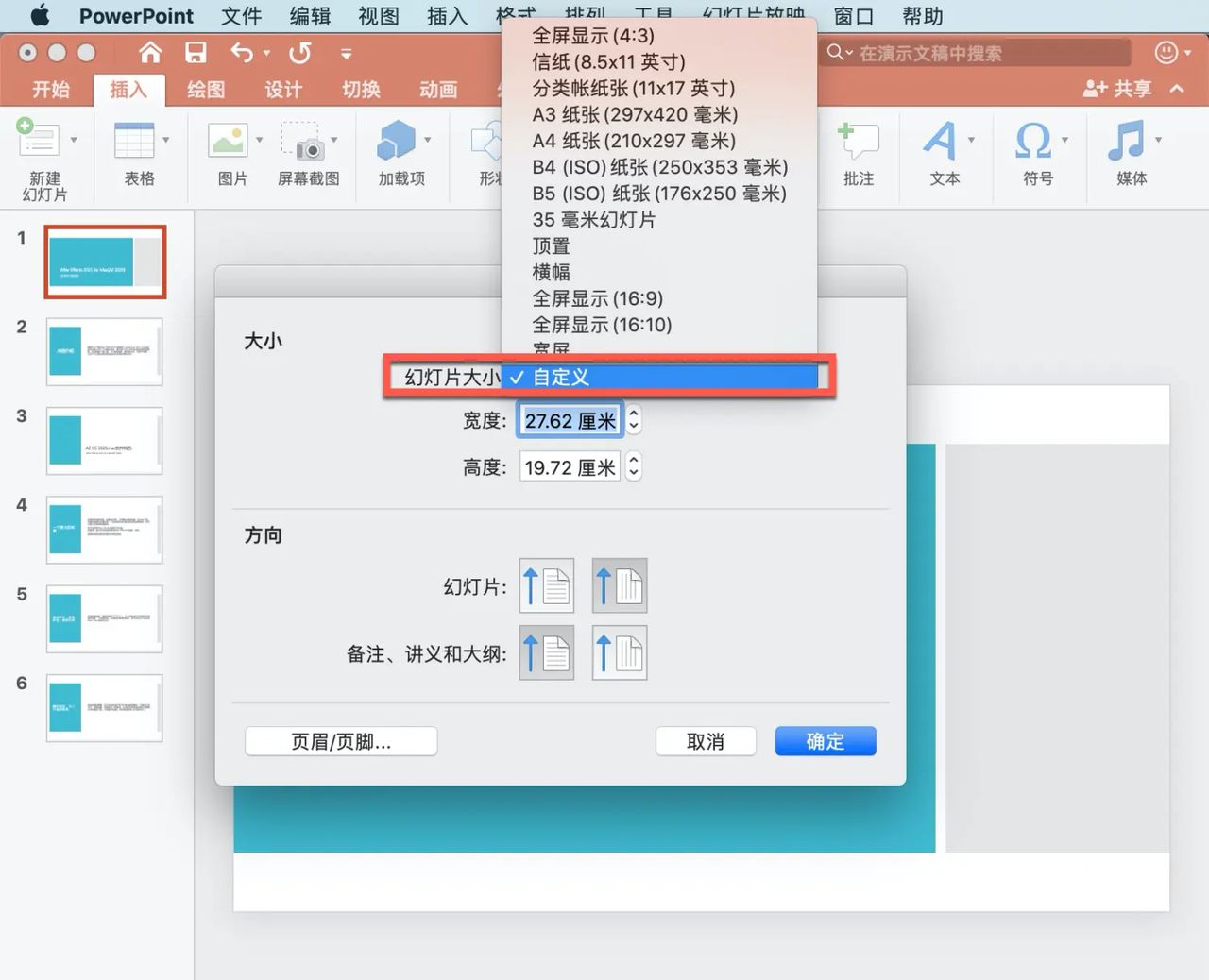Select the 全屏显示 (16:9) option
Screen dimensions: 1209x980
coord(659,299)
